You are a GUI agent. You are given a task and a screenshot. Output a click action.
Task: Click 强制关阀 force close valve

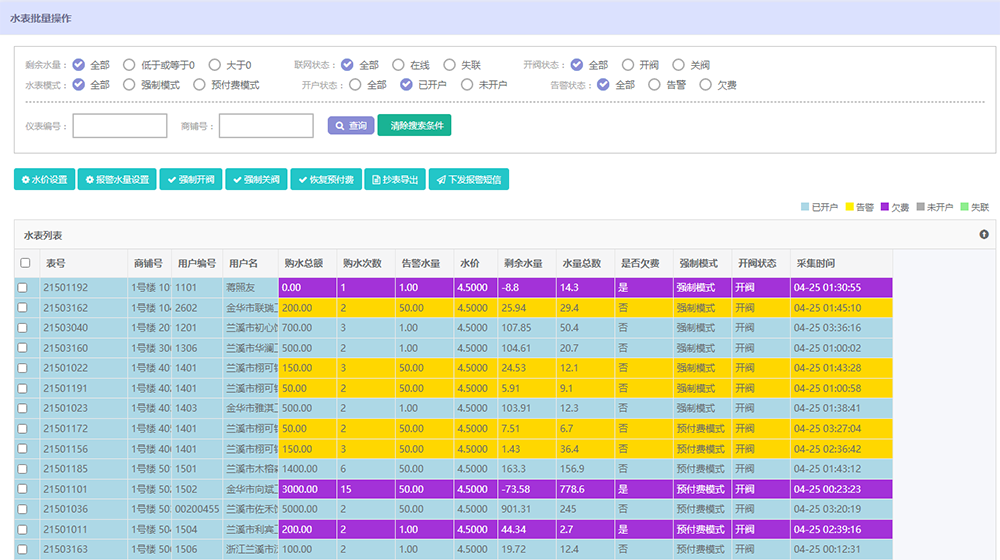(256, 180)
